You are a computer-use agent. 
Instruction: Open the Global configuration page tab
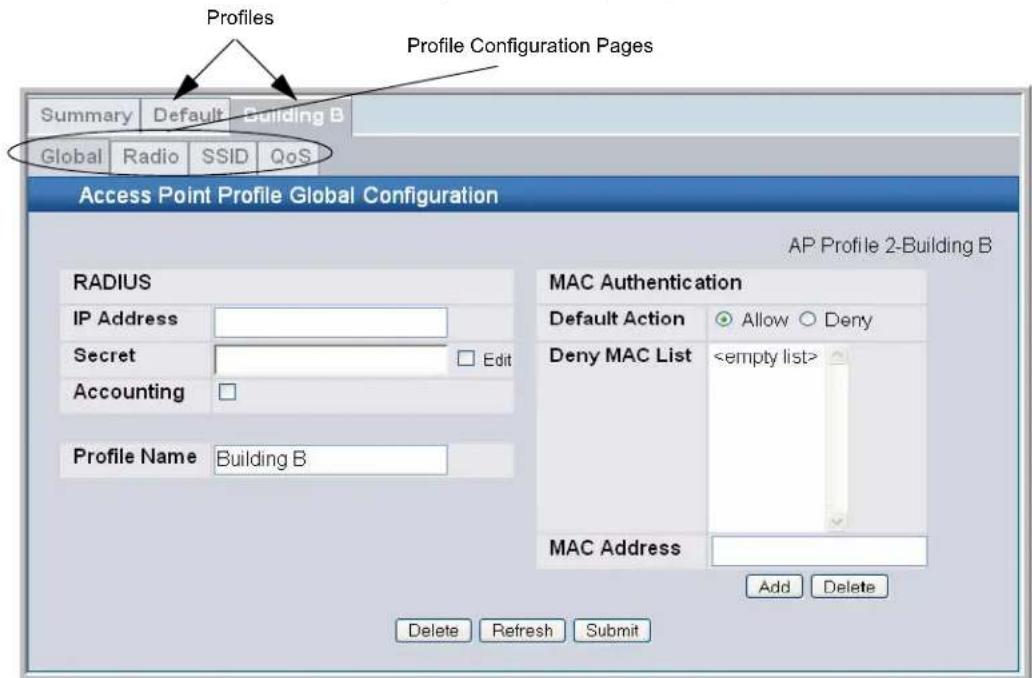70,157
